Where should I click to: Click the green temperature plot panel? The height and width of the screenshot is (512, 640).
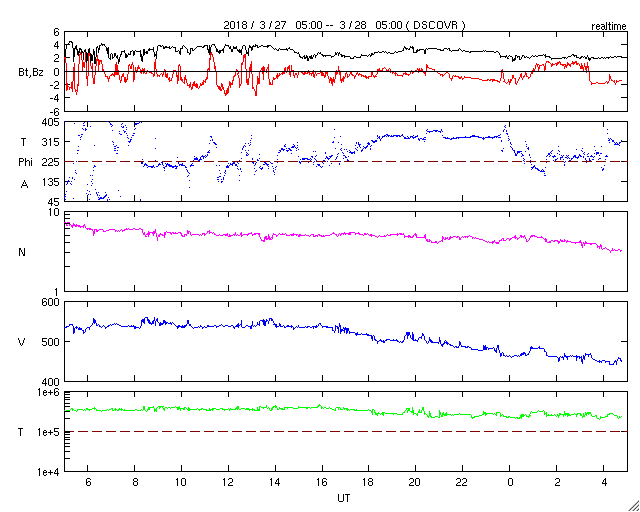click(346, 432)
